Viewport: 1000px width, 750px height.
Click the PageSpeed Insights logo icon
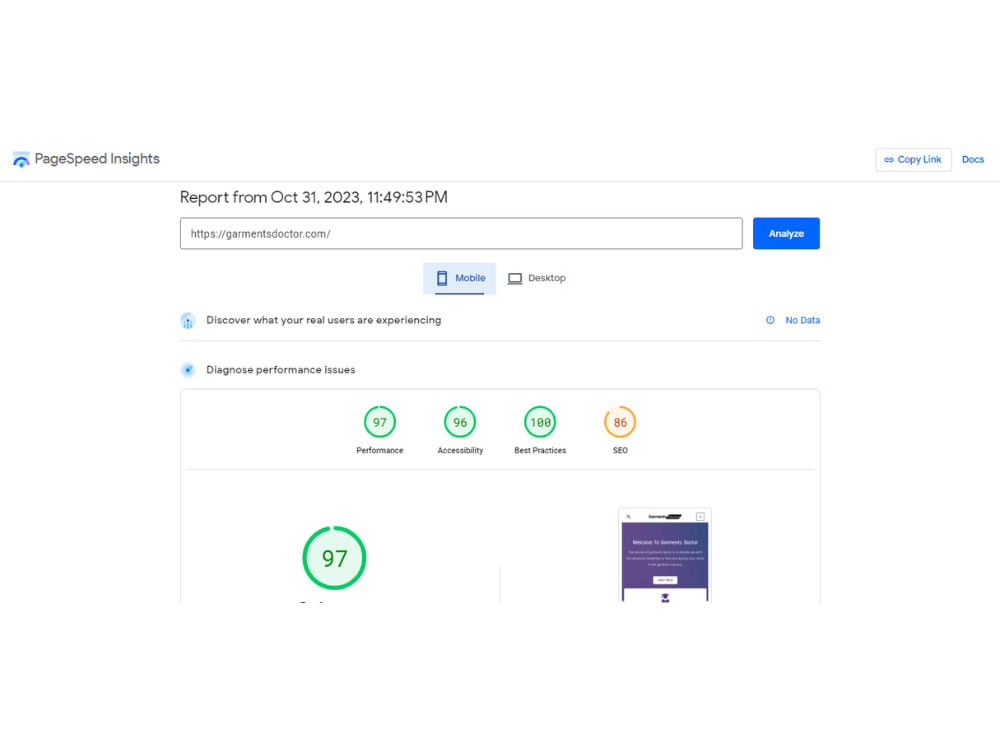pos(21,159)
